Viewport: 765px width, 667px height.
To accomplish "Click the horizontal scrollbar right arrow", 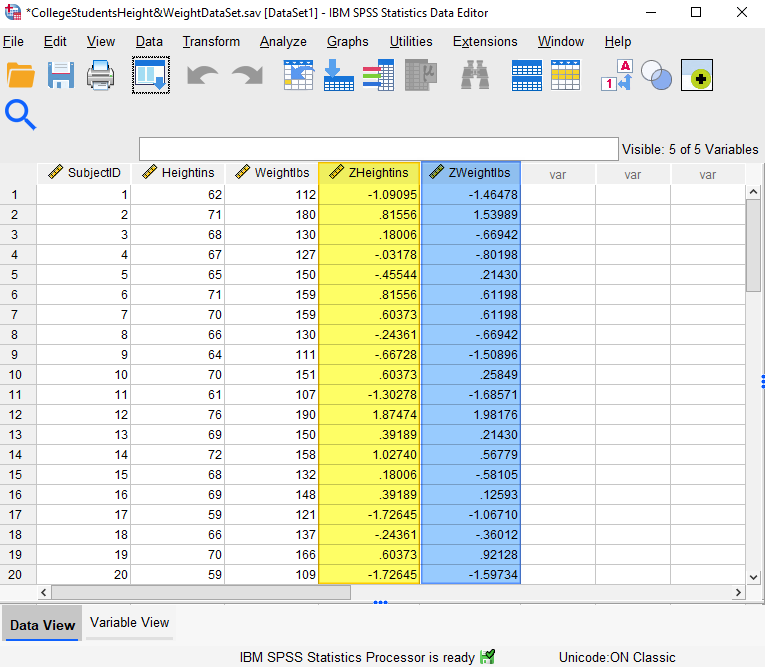I will coord(738,592).
